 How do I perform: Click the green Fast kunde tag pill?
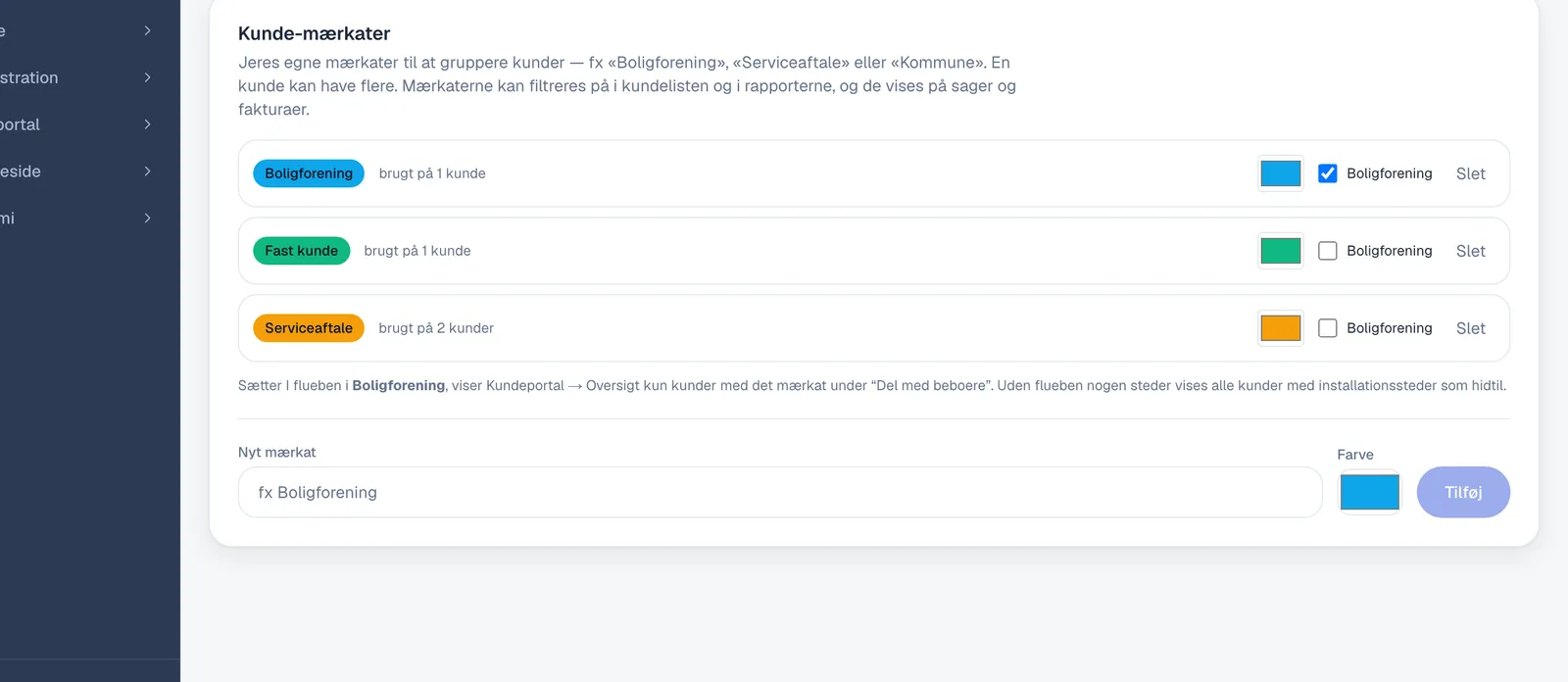301,251
